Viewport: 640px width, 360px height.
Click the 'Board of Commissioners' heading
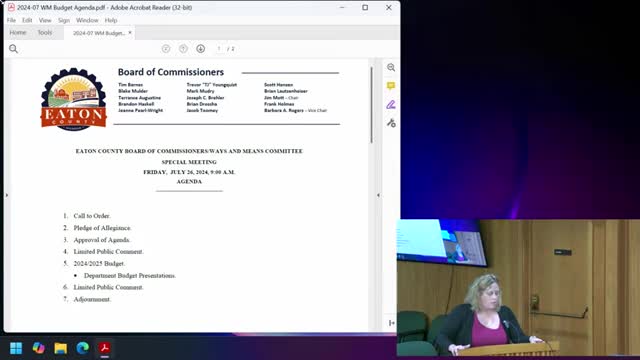pos(171,72)
